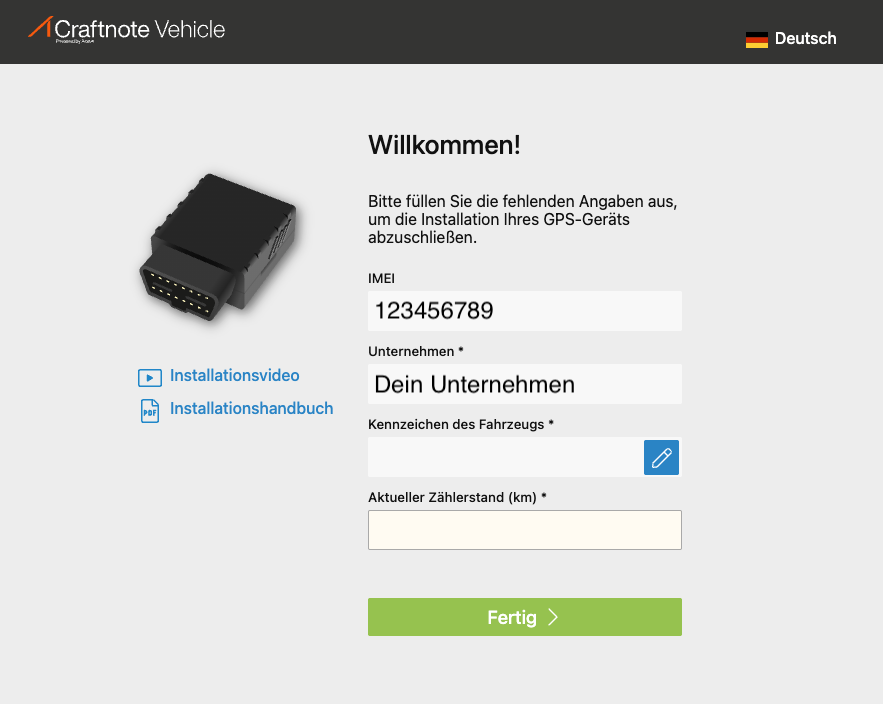Click the PDF document icon
The image size is (883, 704).
click(150, 411)
